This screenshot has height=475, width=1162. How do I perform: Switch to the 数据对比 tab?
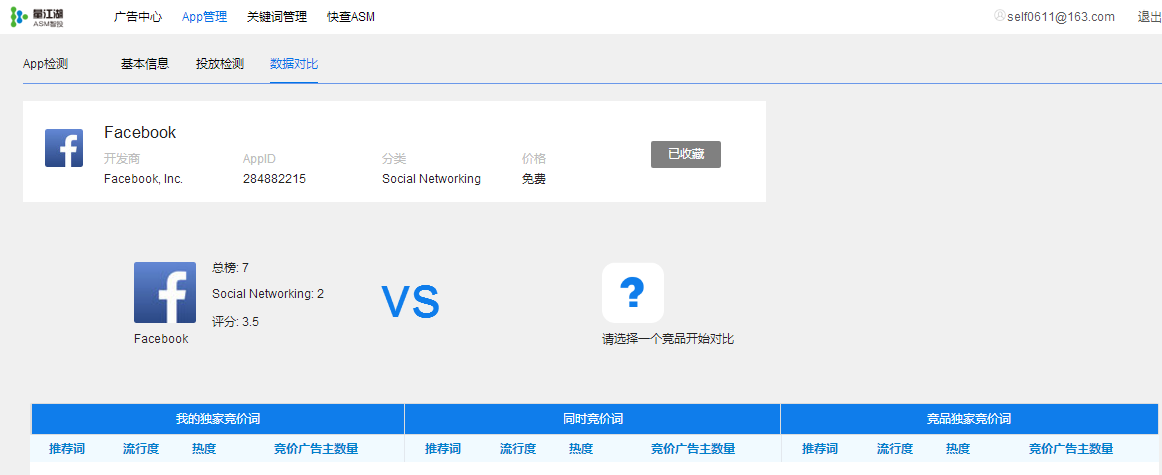point(294,64)
